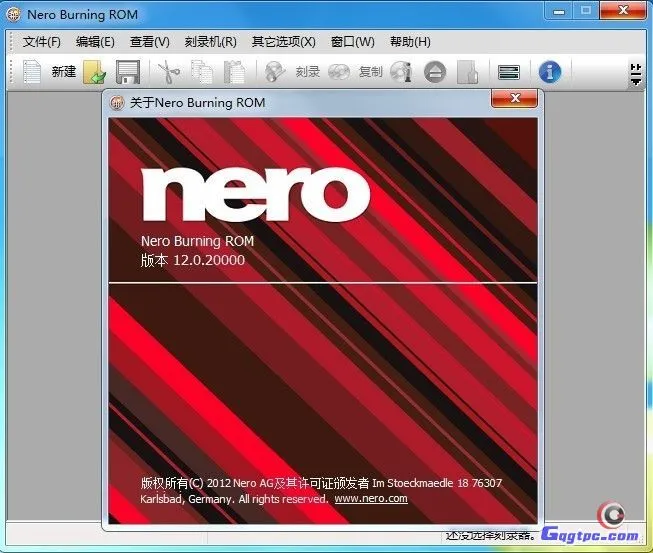Click the Disc info icon
This screenshot has width=653, height=553.
click(401, 72)
